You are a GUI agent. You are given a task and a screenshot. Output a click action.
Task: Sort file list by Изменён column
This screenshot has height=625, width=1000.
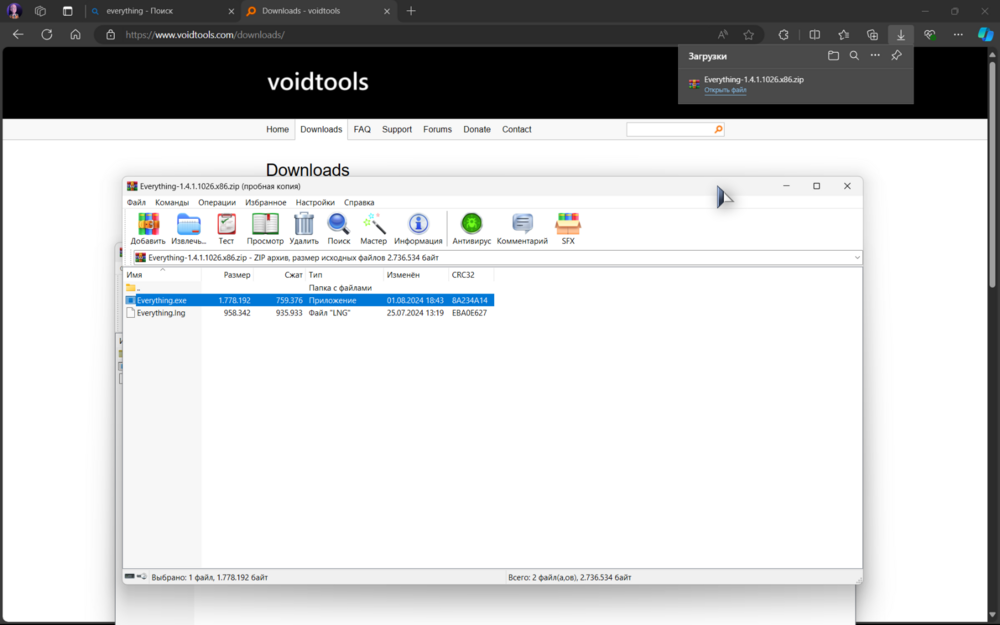tap(416, 275)
